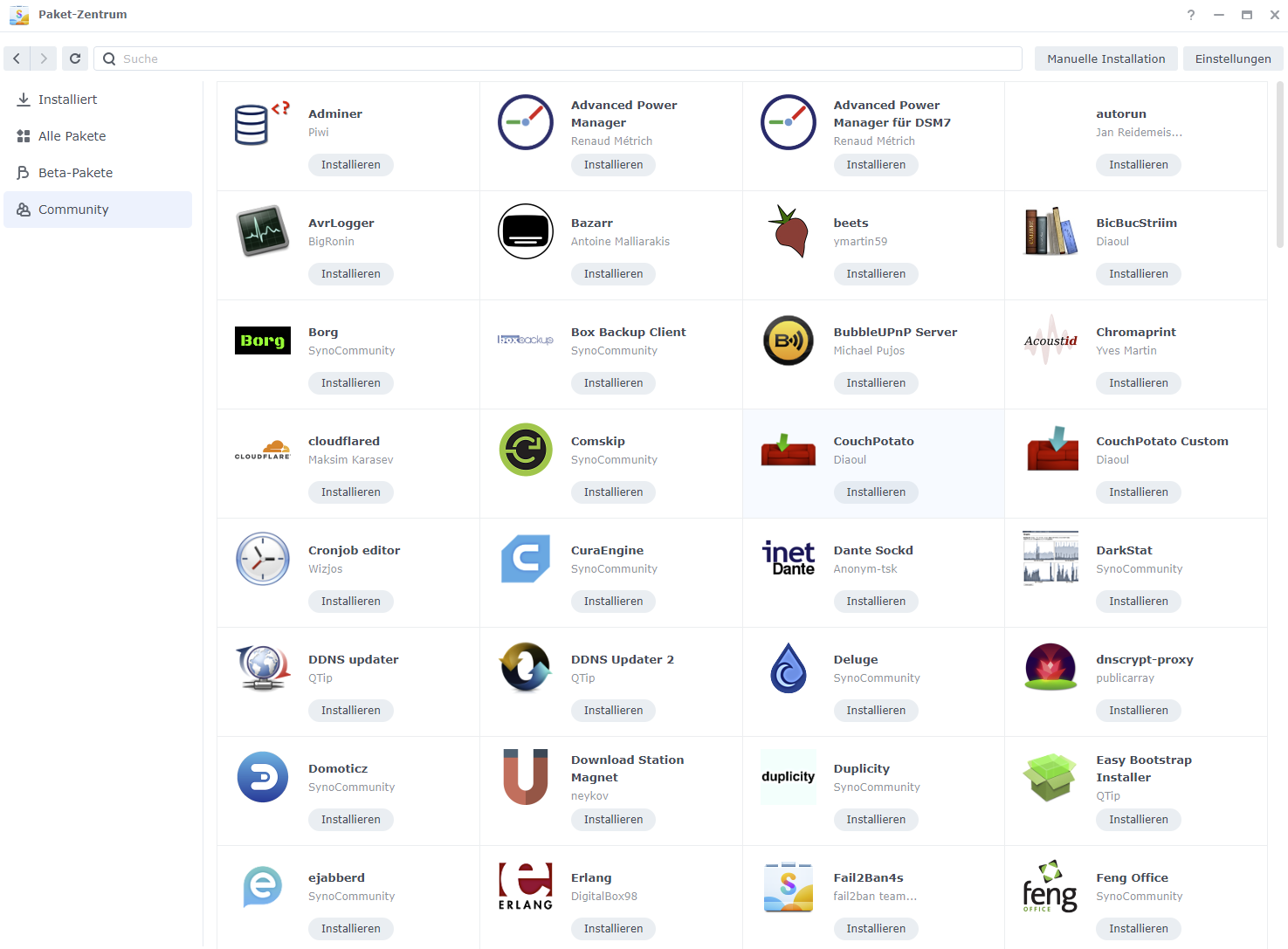Click the Manuelle Installation button
The height and width of the screenshot is (949, 1288).
1105,58
